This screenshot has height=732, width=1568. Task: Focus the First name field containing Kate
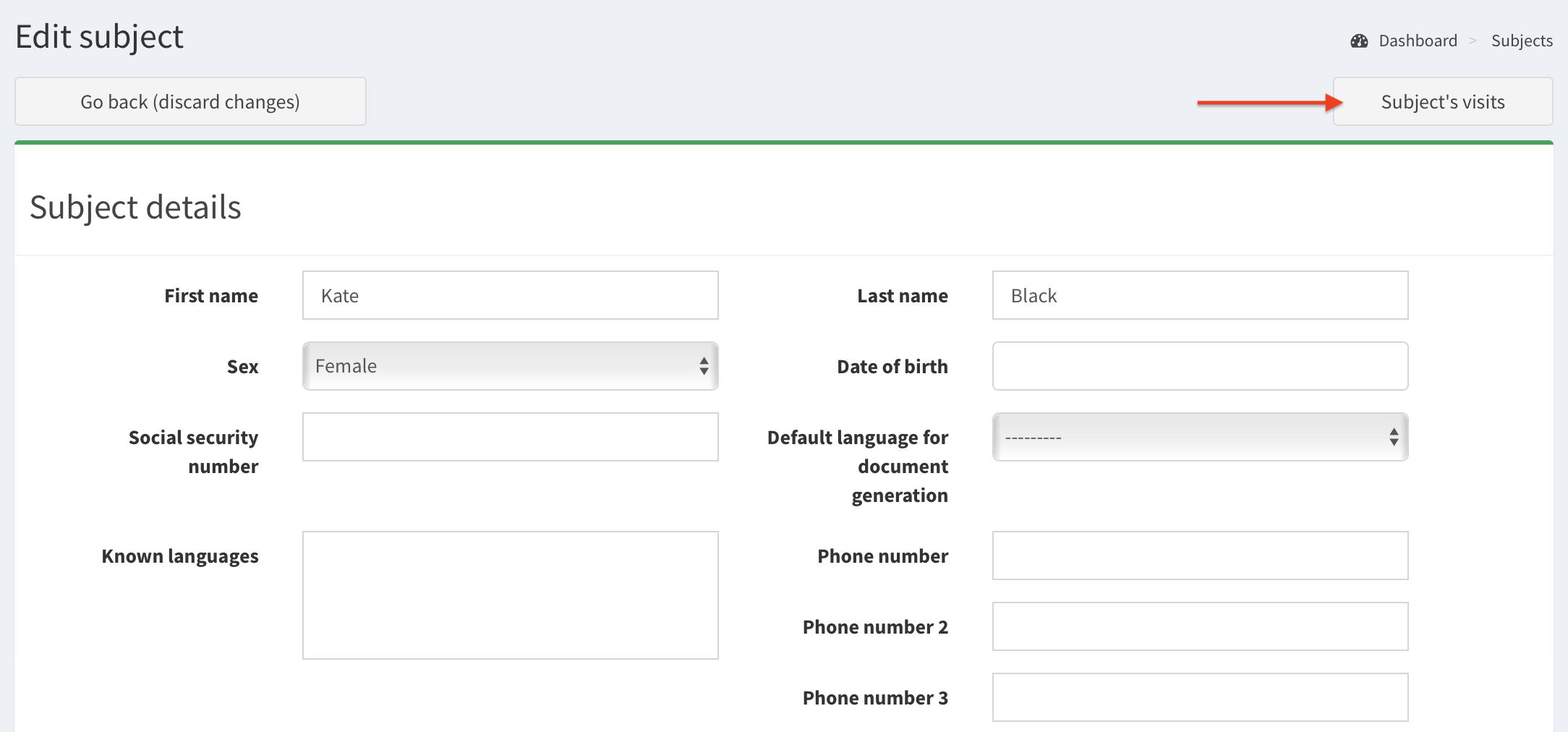(510, 295)
